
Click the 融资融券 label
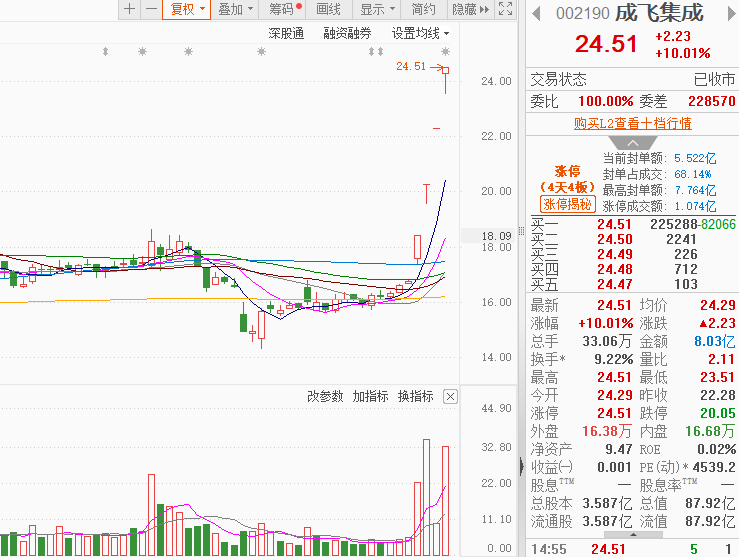pyautogui.click(x=347, y=33)
